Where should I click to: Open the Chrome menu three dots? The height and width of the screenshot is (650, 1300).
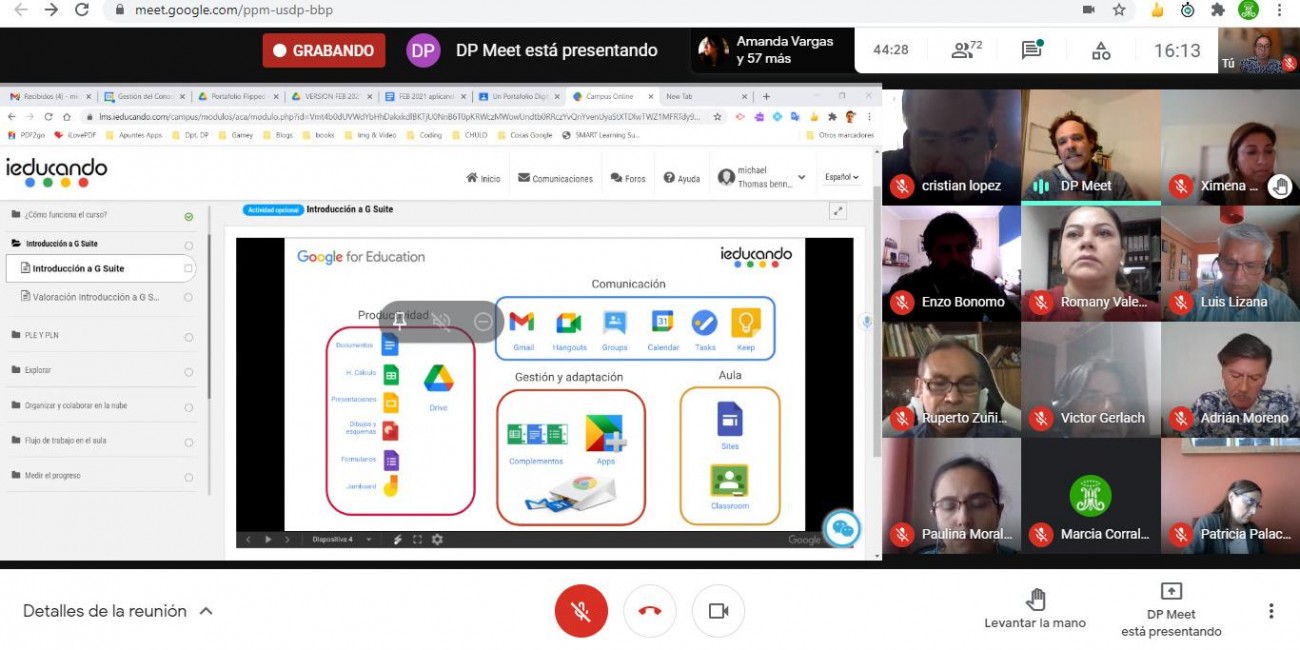coord(1279,10)
